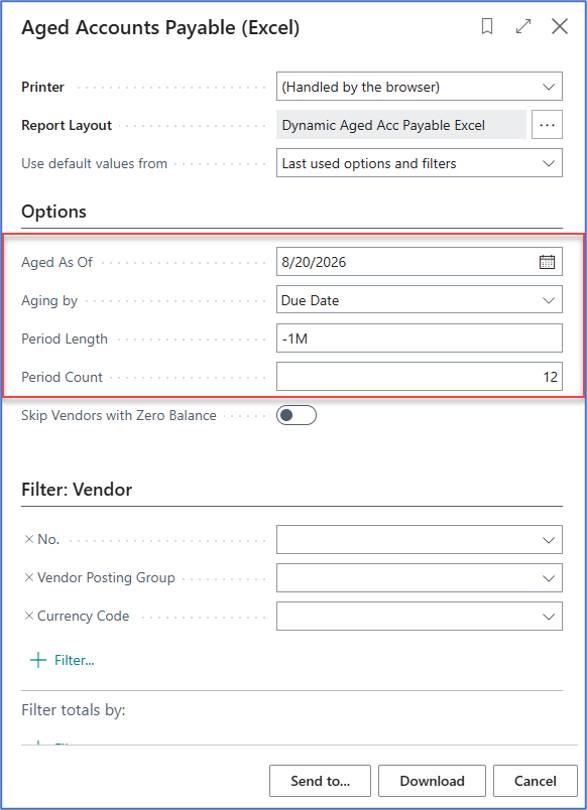Remove the Currency Code filter
The image size is (587, 810).
coord(29,616)
